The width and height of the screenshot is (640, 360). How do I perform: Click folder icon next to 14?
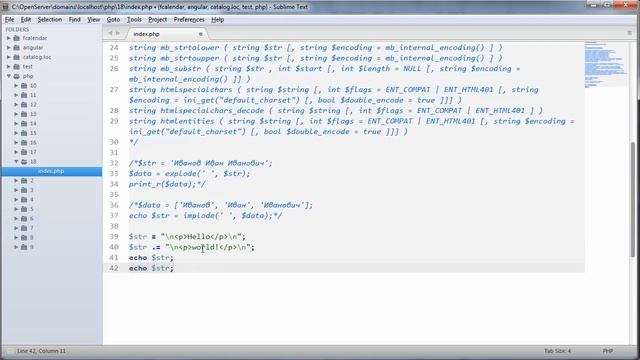point(24,124)
